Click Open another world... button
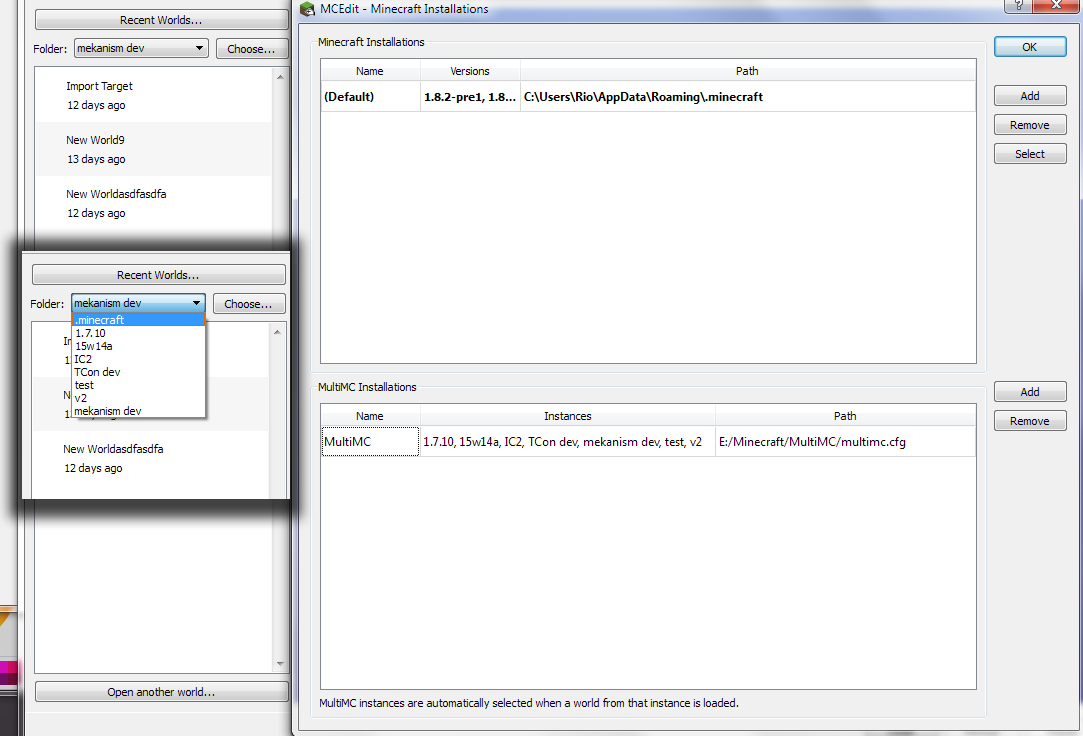The width and height of the screenshot is (1083, 736). click(x=162, y=692)
